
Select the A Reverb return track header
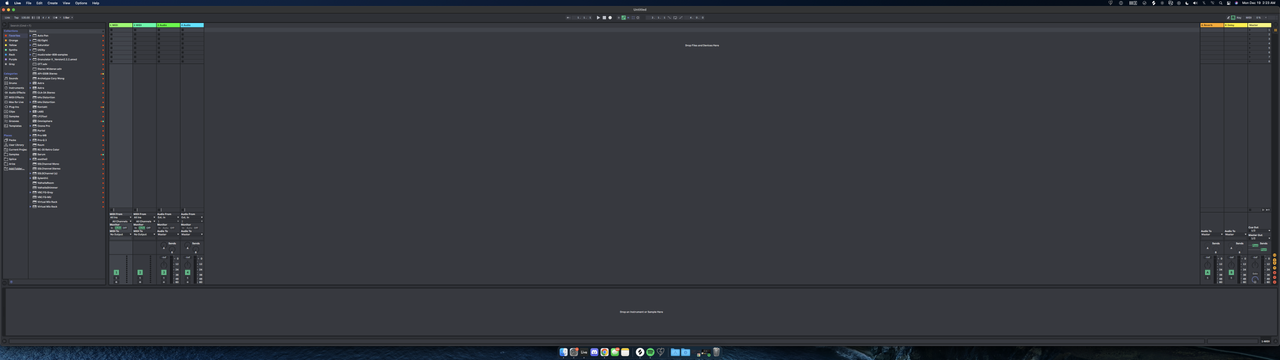point(1211,25)
